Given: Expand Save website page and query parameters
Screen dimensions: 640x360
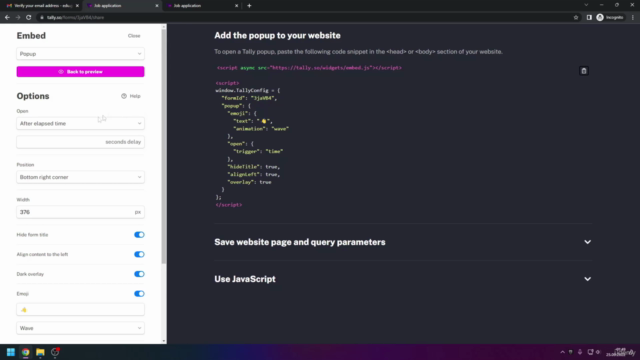Looking at the screenshot, I should pos(403,242).
